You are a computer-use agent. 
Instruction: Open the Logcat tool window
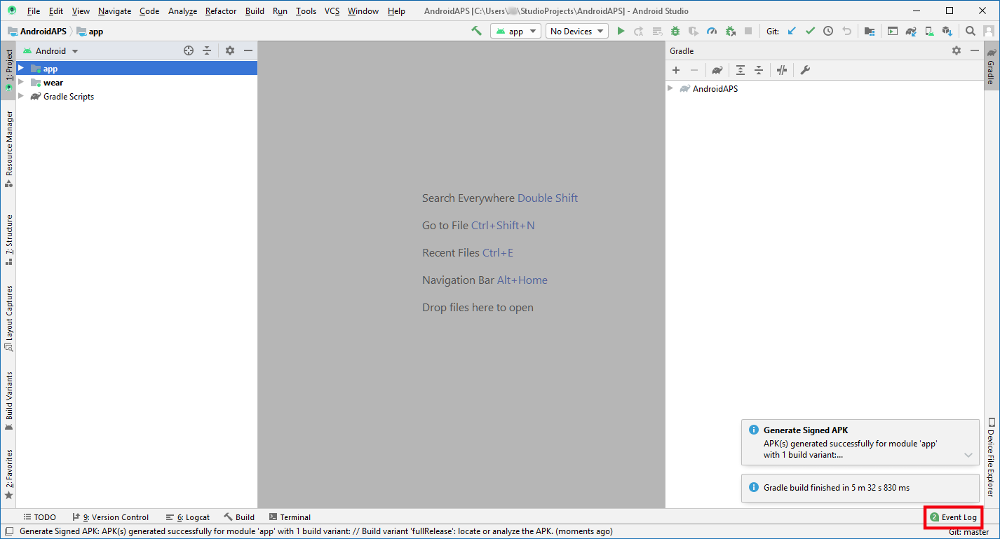point(188,517)
